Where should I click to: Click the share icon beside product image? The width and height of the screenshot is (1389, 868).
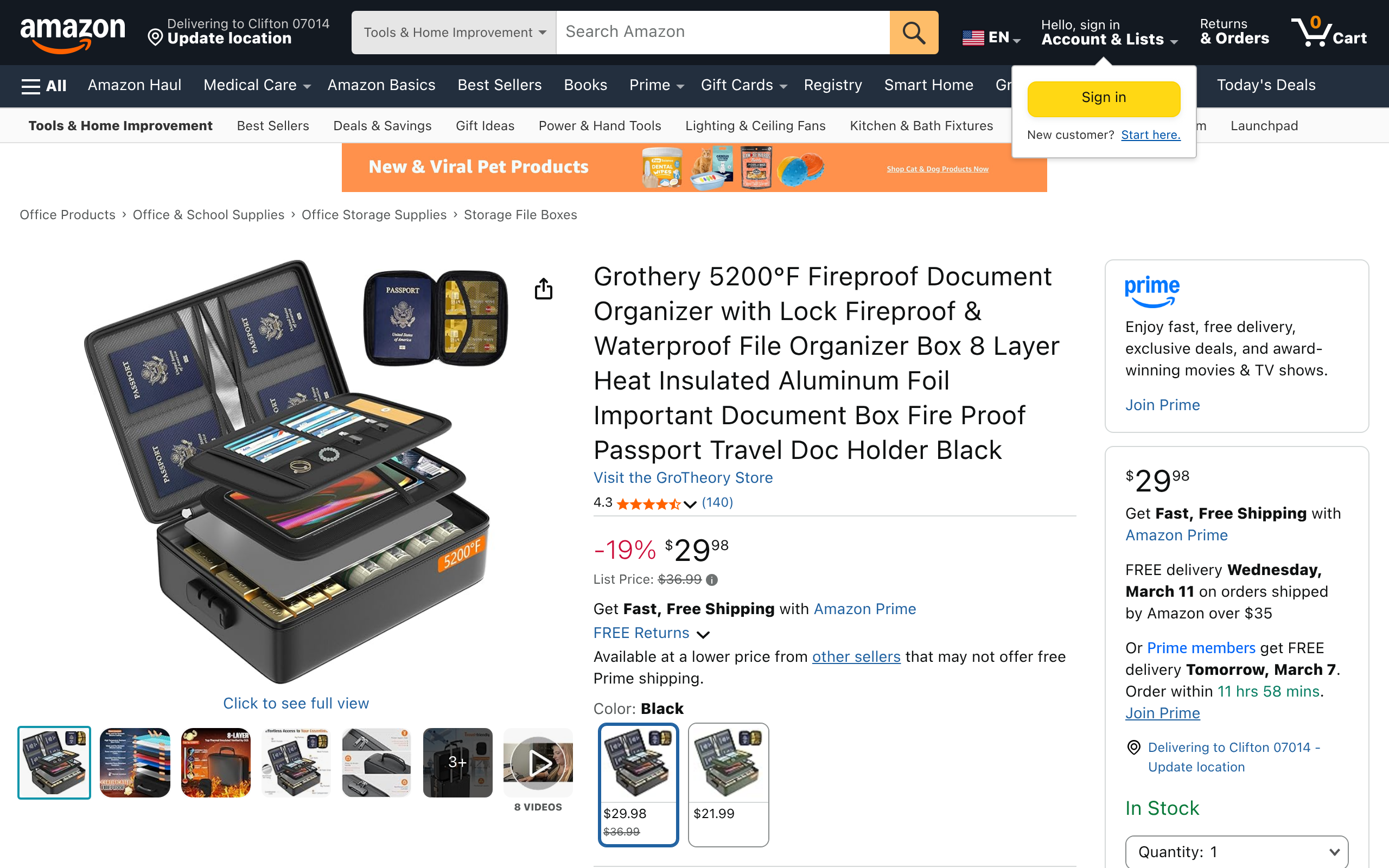click(x=544, y=289)
